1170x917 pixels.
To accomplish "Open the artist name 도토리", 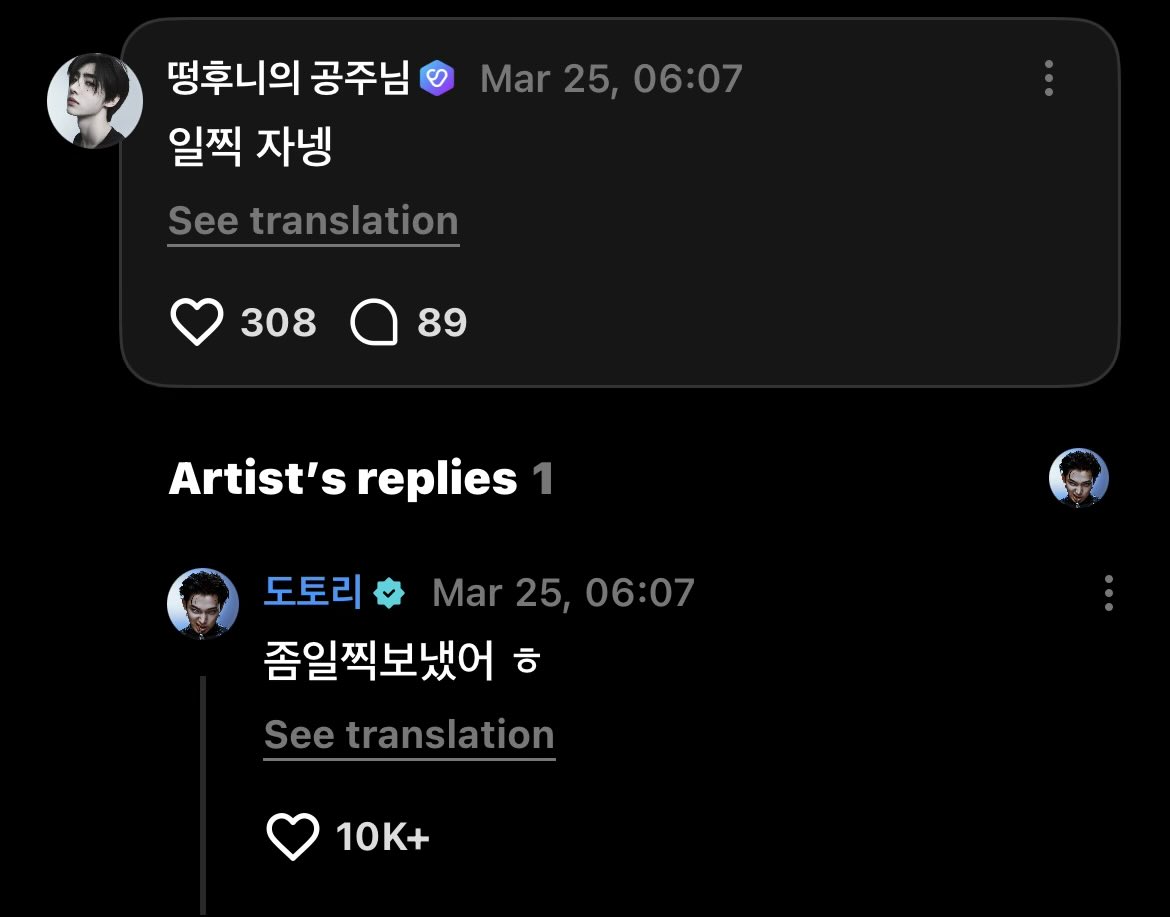I will tap(312, 593).
